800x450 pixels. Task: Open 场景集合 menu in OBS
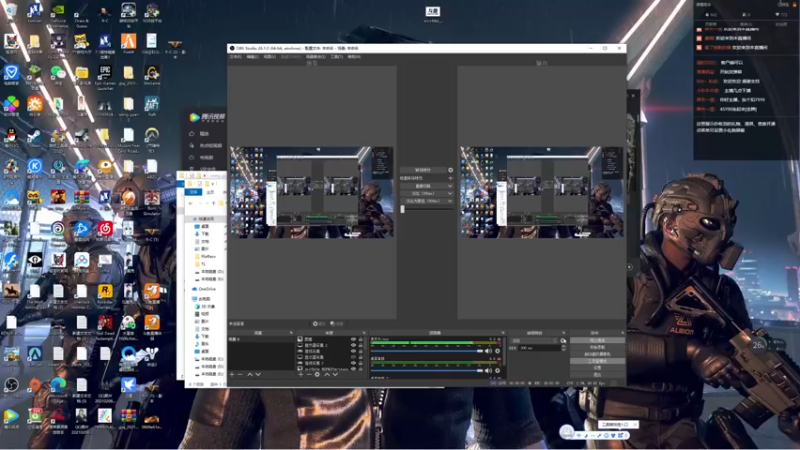click(315, 57)
